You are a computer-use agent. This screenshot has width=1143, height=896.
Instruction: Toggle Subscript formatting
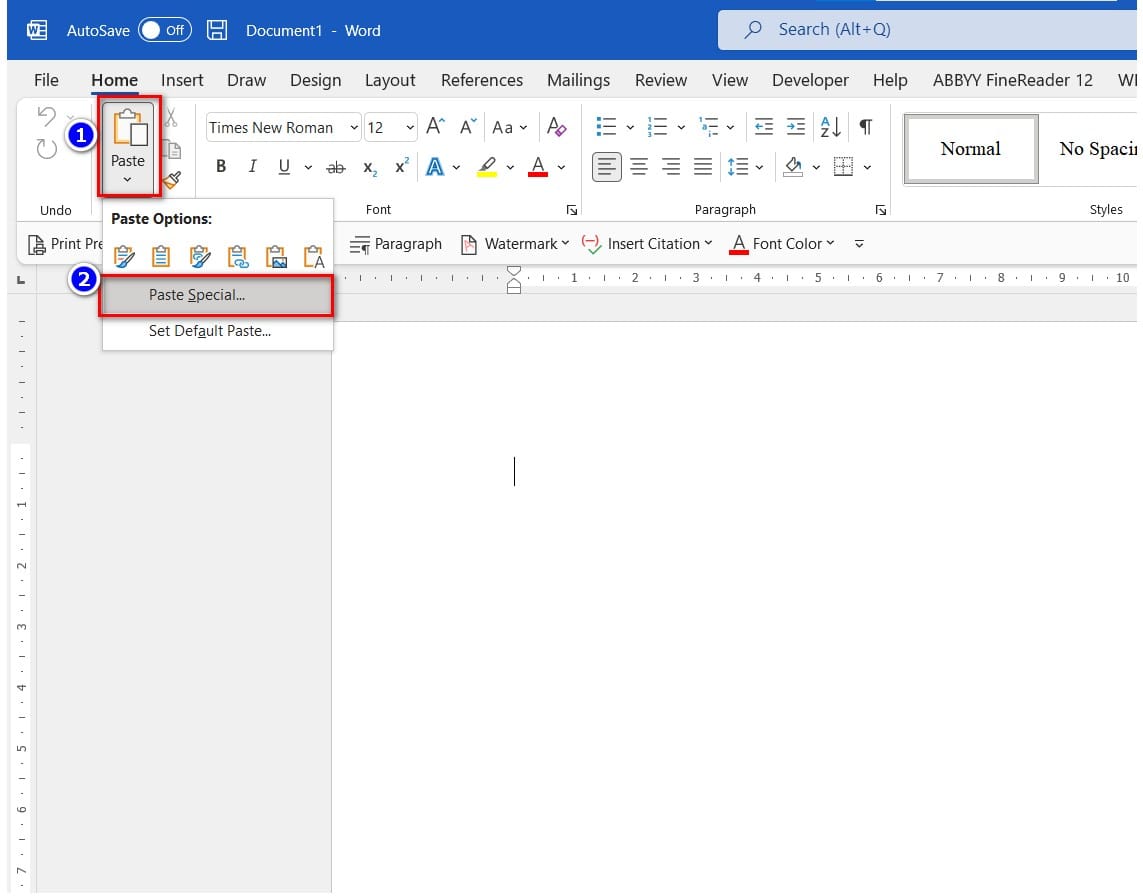[370, 168]
